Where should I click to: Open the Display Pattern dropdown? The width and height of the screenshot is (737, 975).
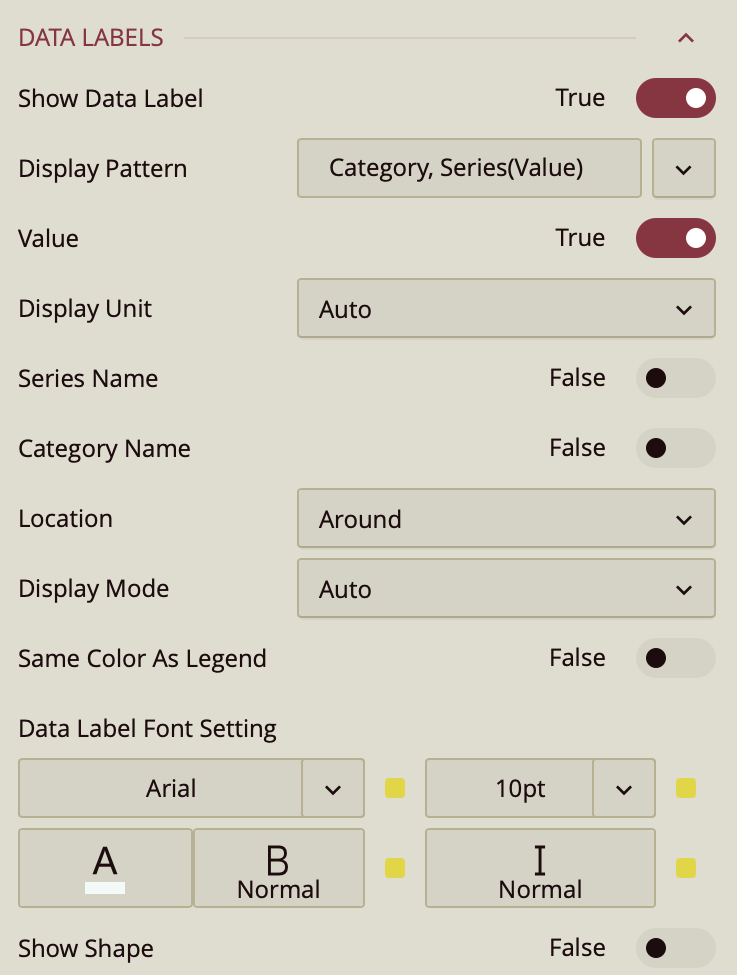[683, 168]
